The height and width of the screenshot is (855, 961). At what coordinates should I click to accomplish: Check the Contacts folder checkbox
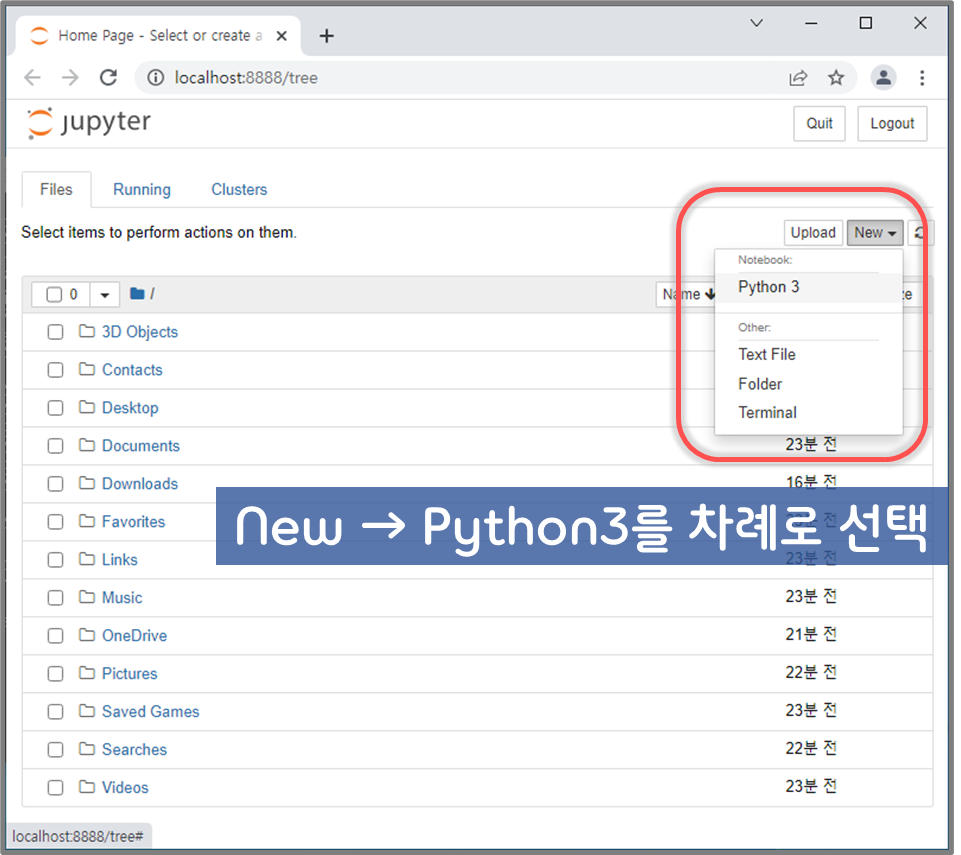(x=56, y=370)
